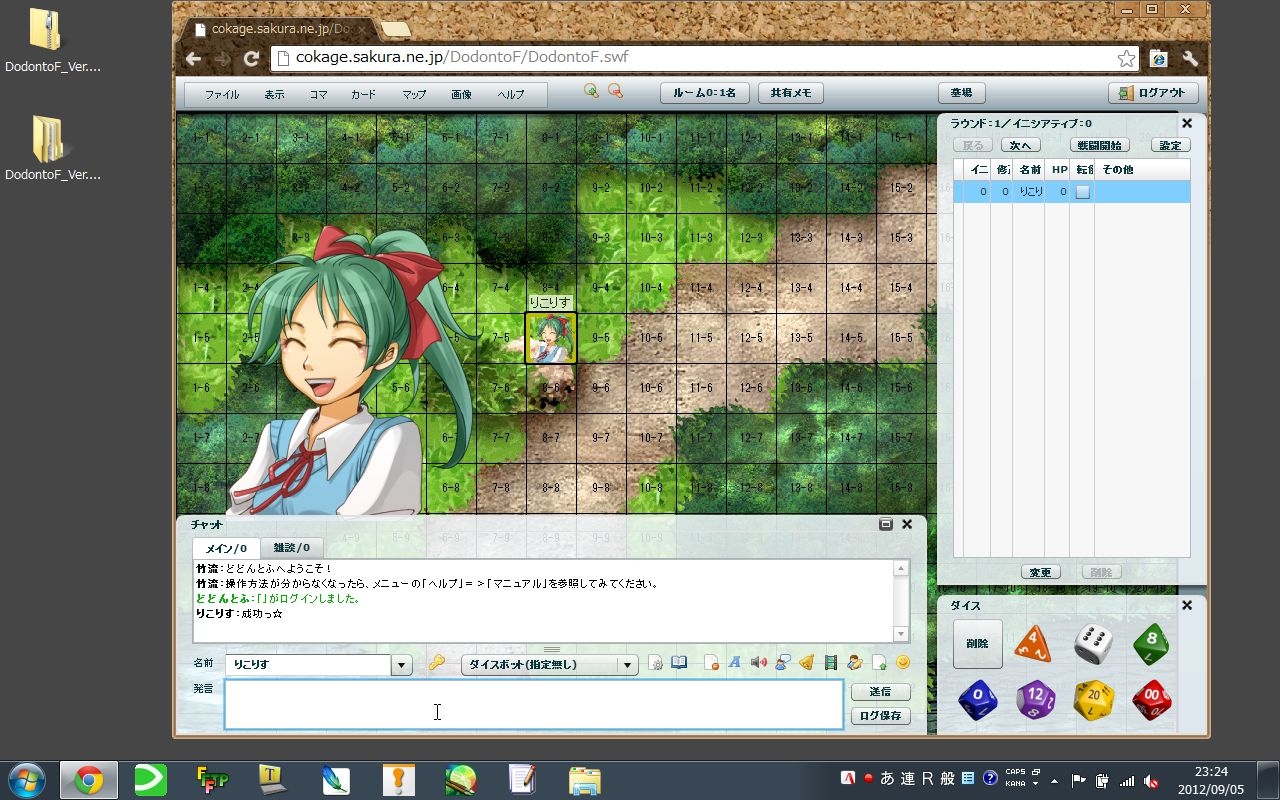
Task: Click inside the 発言 message input box
Action: 533,705
